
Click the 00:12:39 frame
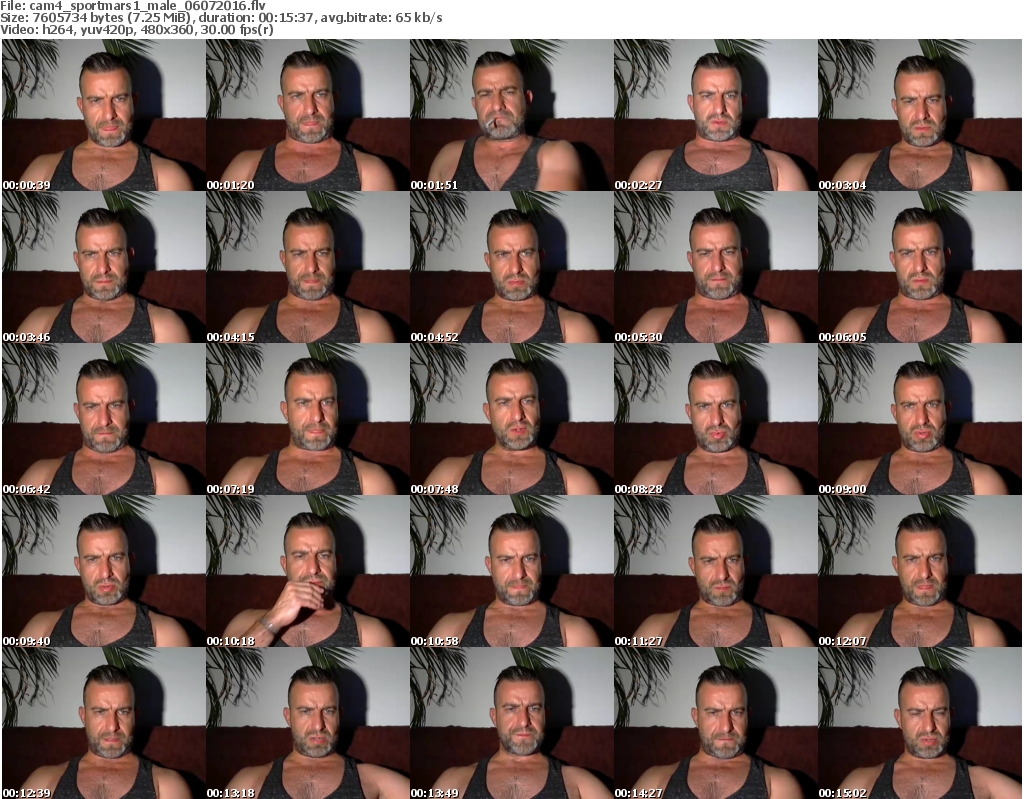pos(102,723)
